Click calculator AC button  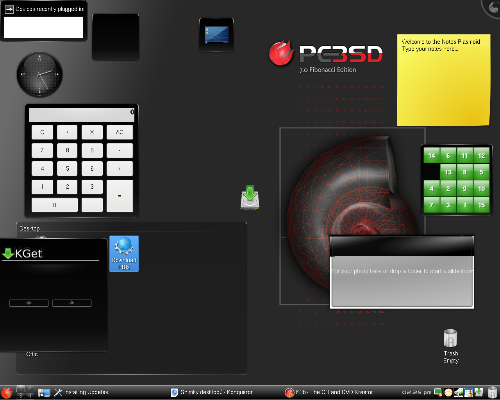pyautogui.click(x=120, y=132)
